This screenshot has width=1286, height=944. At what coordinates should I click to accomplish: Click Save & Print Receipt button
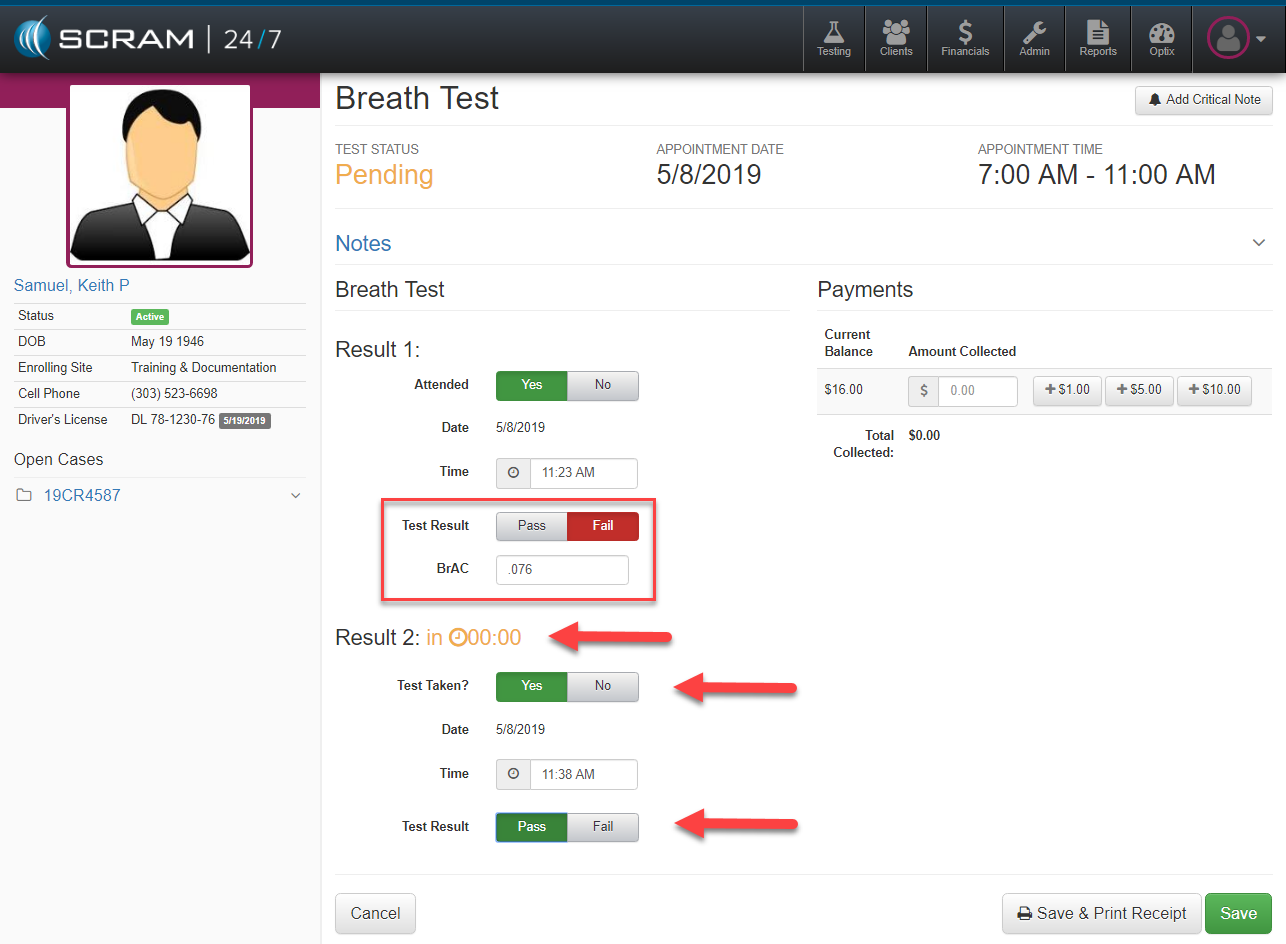(1100, 913)
